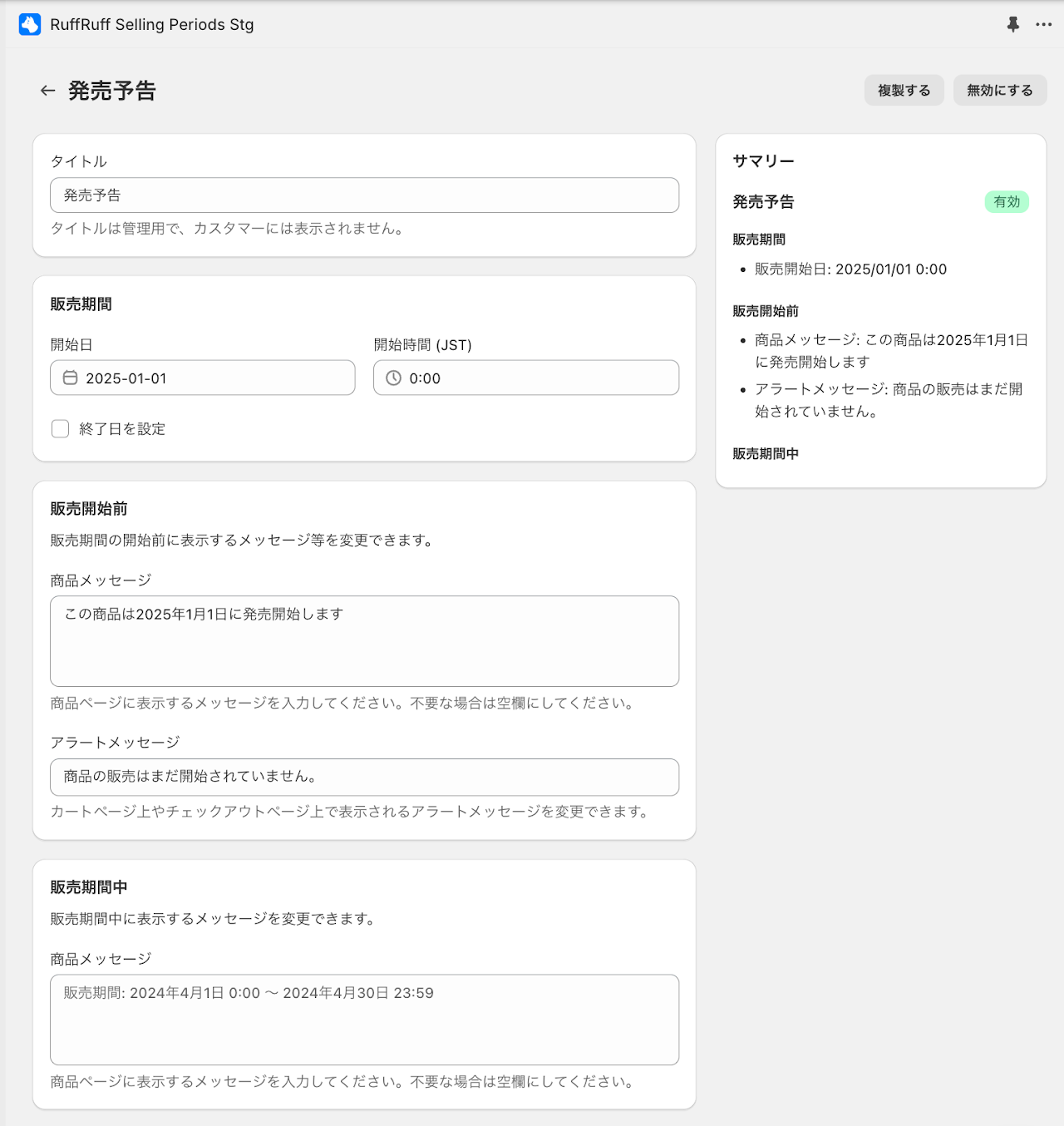
Task: Click the 有効 status badge
Action: [x=1007, y=202]
